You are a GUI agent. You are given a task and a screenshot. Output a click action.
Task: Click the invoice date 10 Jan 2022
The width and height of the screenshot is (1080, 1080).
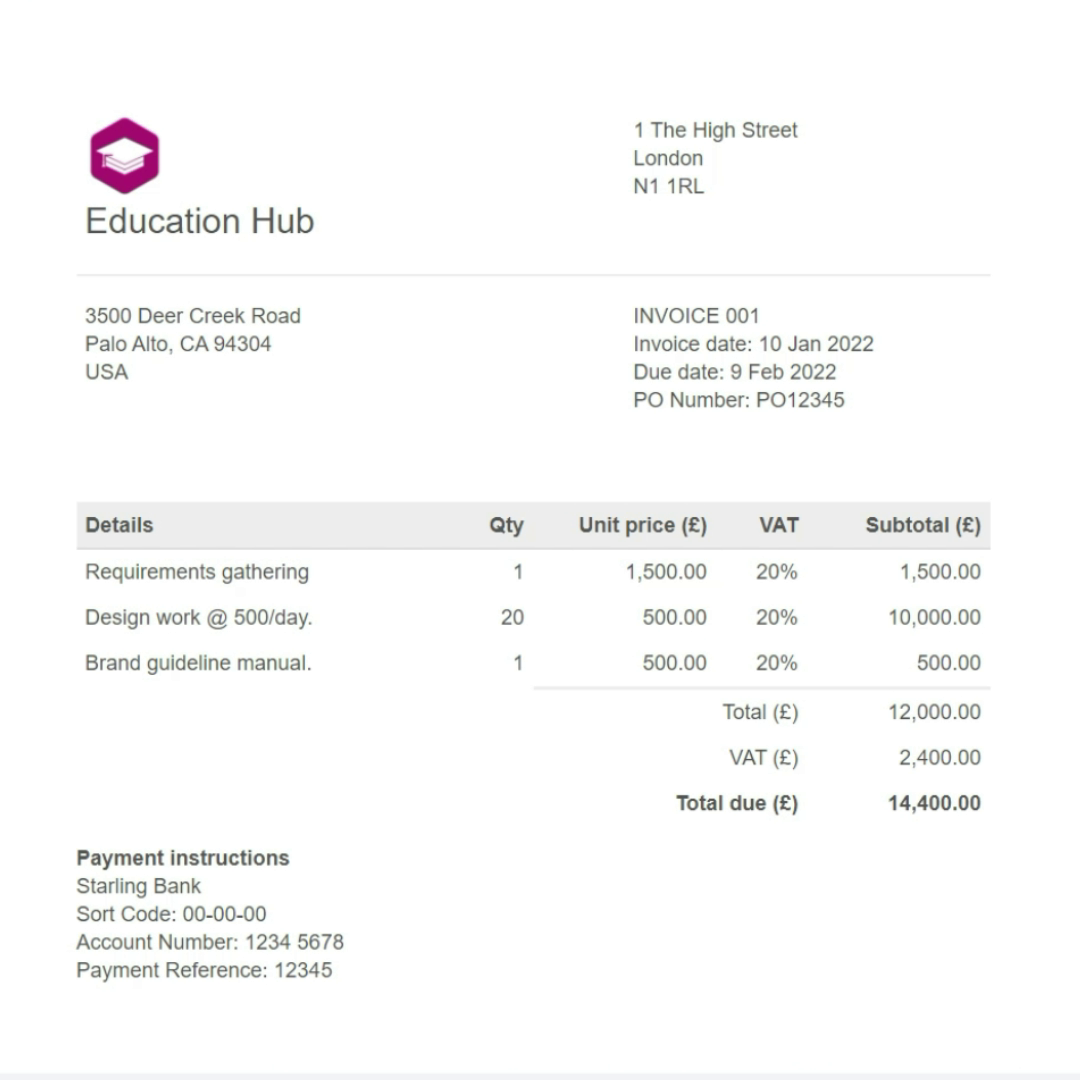click(815, 344)
